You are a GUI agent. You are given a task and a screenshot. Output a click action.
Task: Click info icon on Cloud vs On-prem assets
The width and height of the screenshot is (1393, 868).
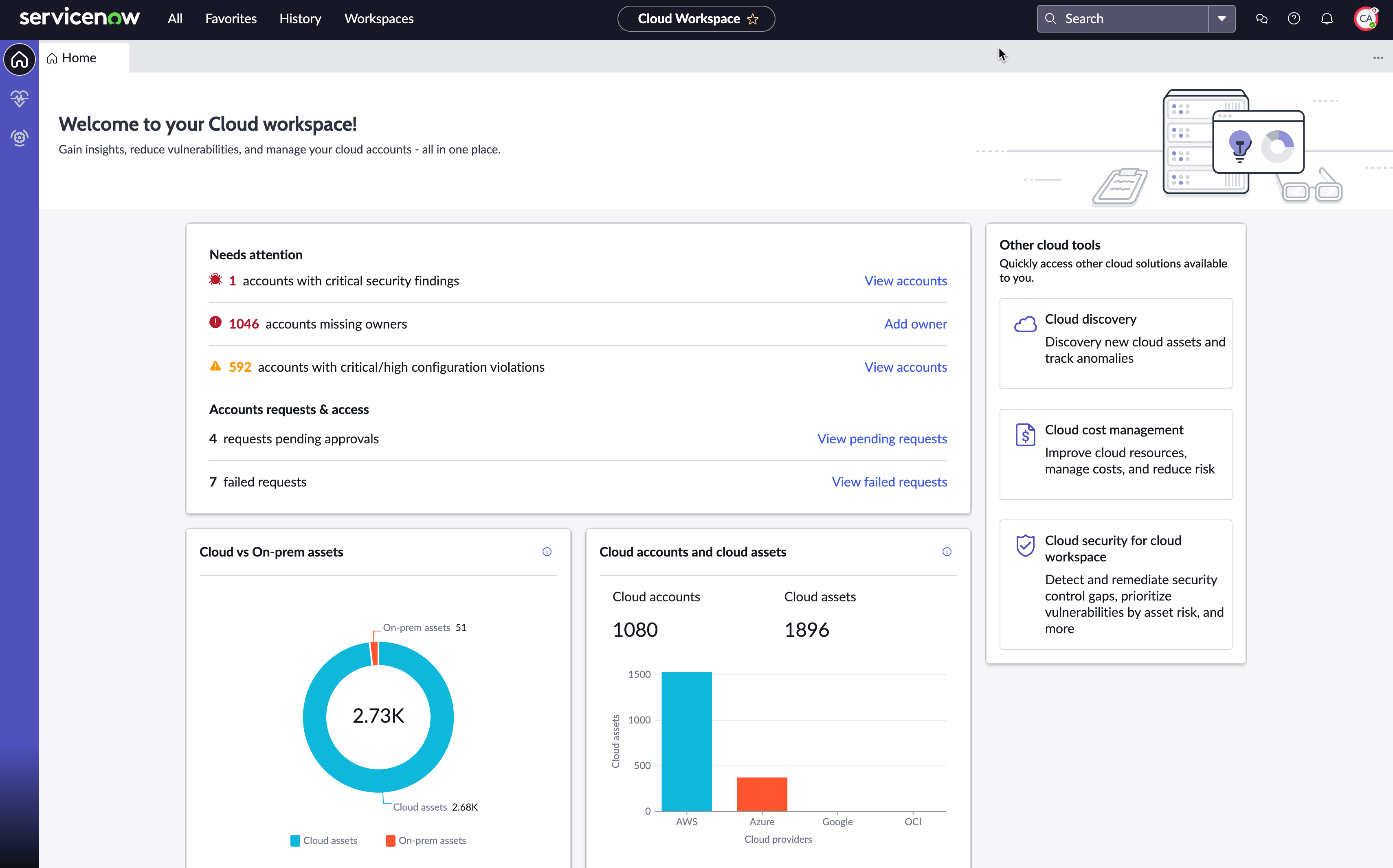(x=547, y=552)
